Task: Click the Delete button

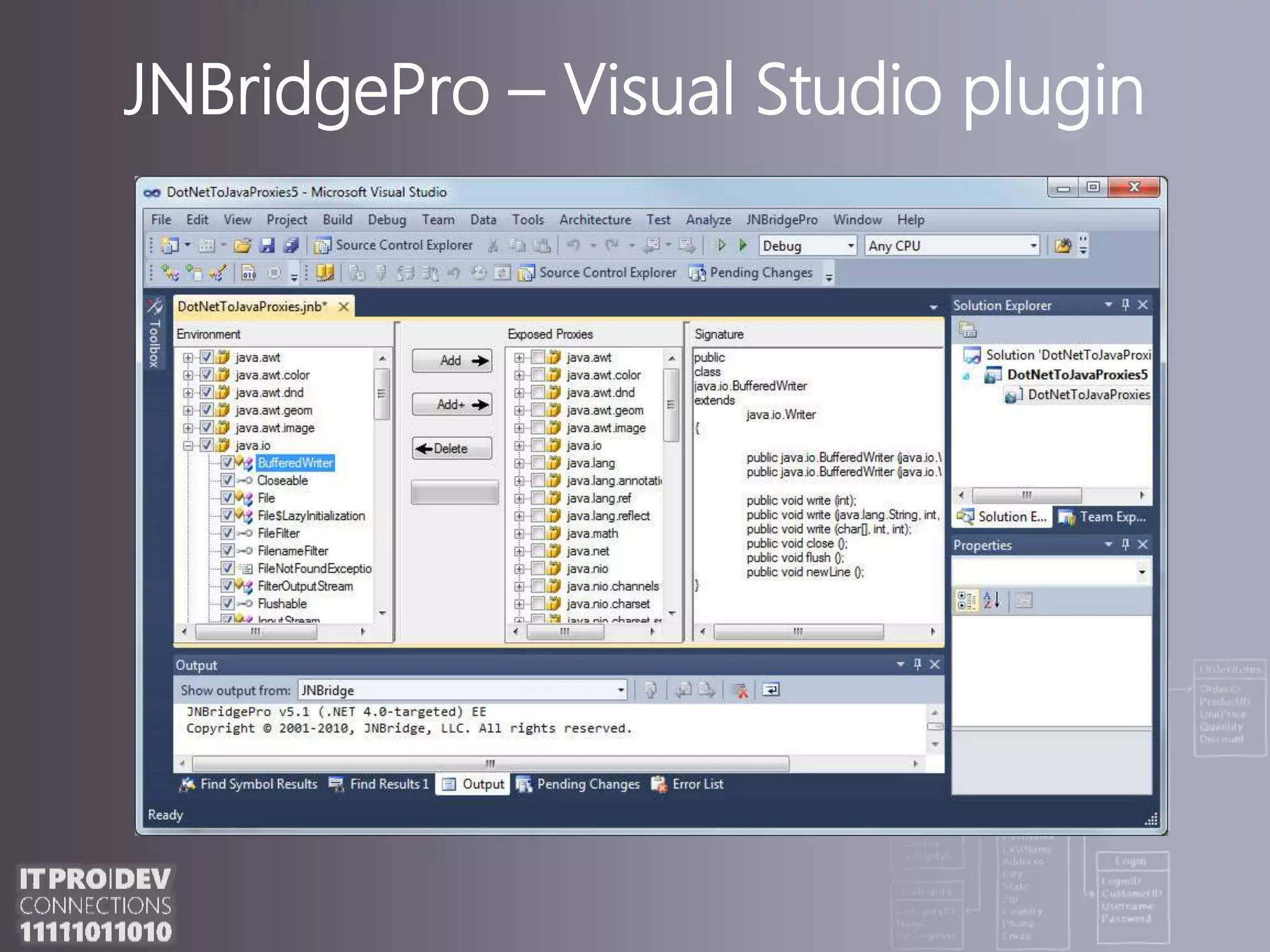Action: 451,448
